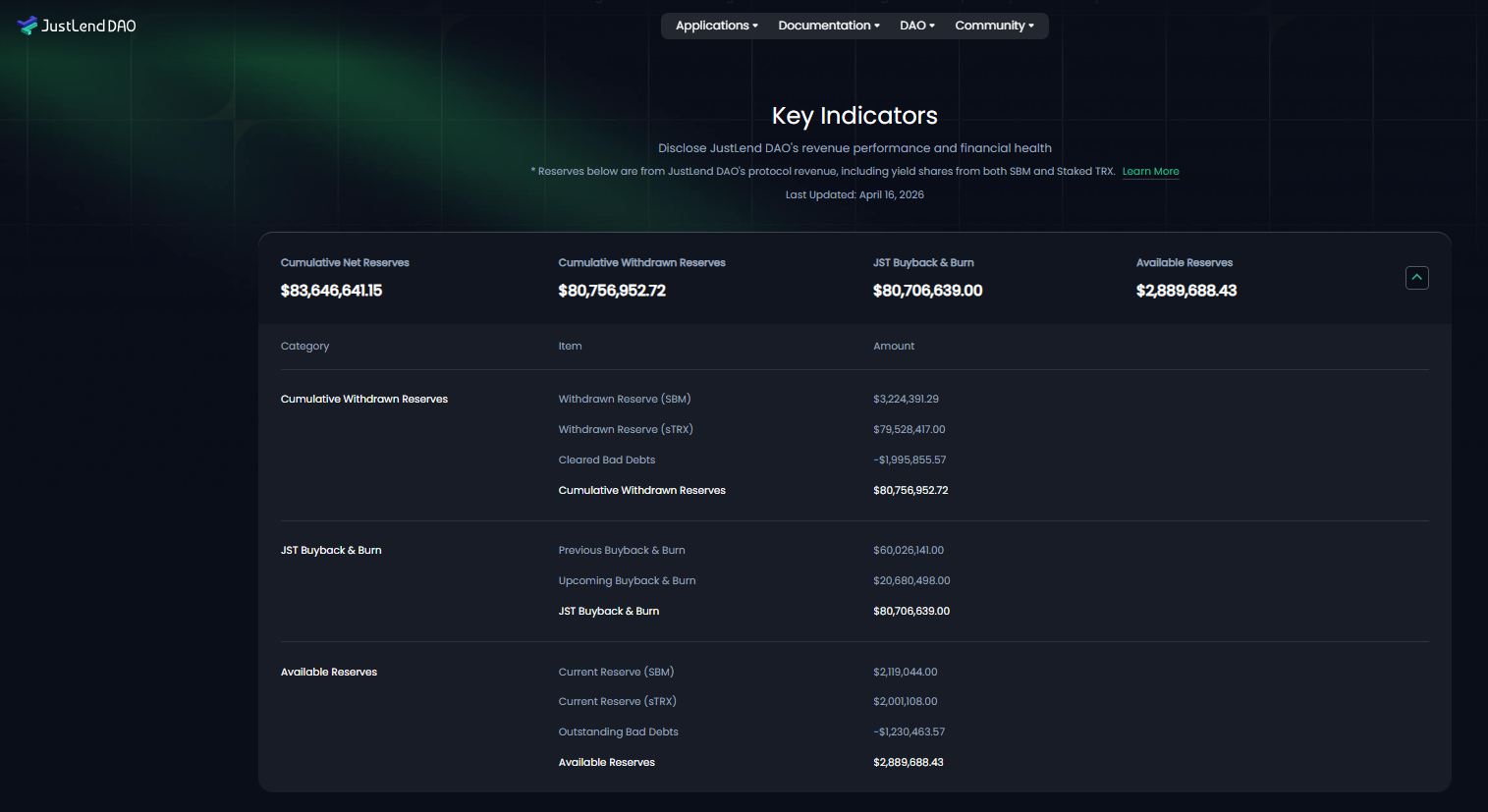Click the JustLend DAO logo icon

click(28, 26)
